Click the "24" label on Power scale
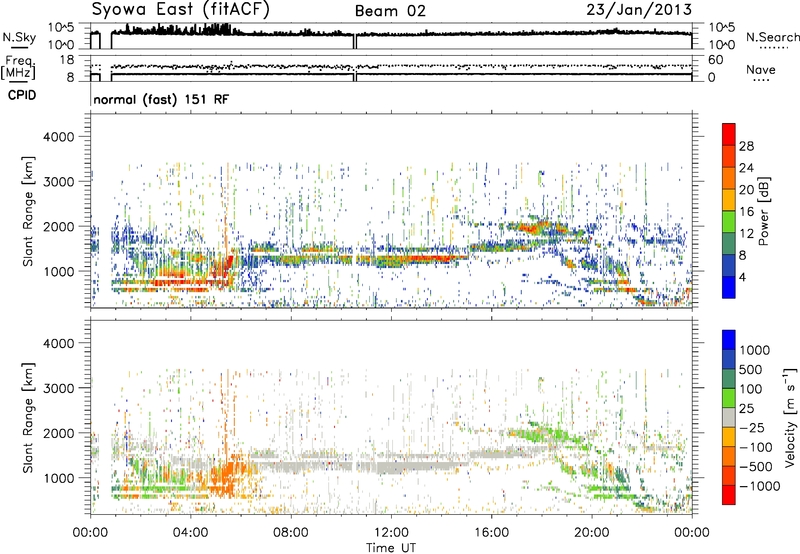The width and height of the screenshot is (800, 554). click(746, 168)
